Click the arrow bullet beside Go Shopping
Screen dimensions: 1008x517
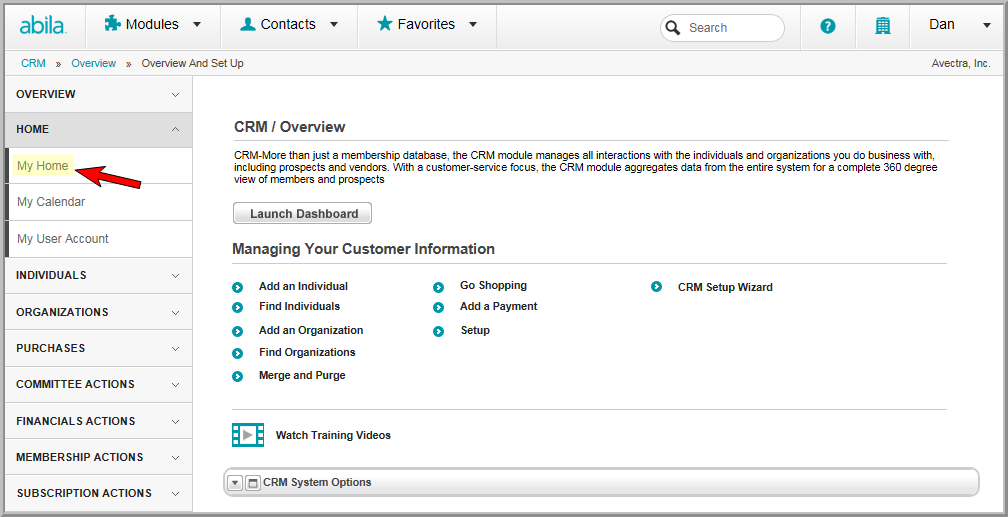[438, 287]
